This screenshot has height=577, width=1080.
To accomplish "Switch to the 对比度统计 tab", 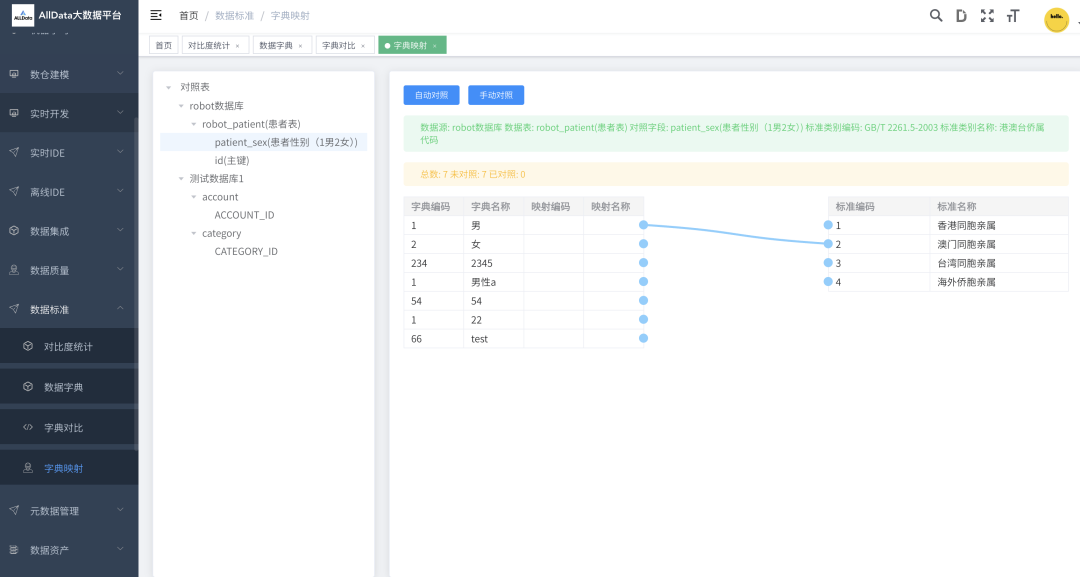I will [208, 46].
